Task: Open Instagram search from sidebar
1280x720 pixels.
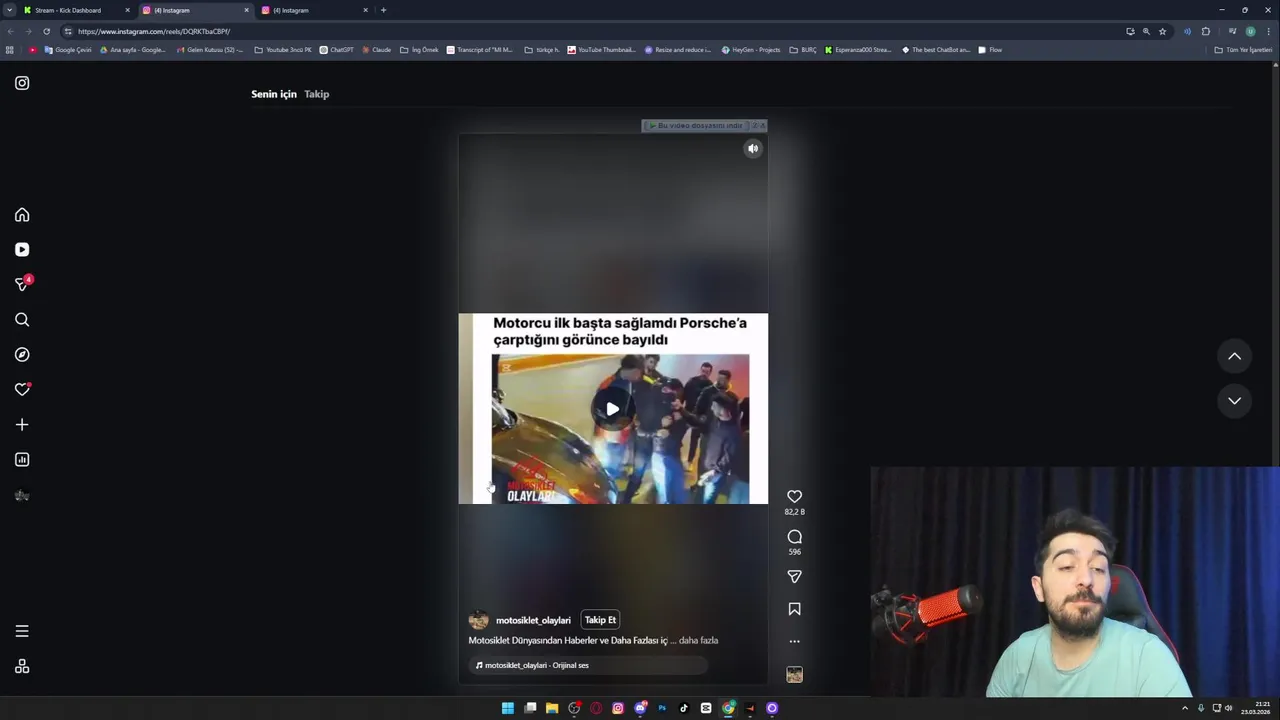Action: [x=22, y=320]
